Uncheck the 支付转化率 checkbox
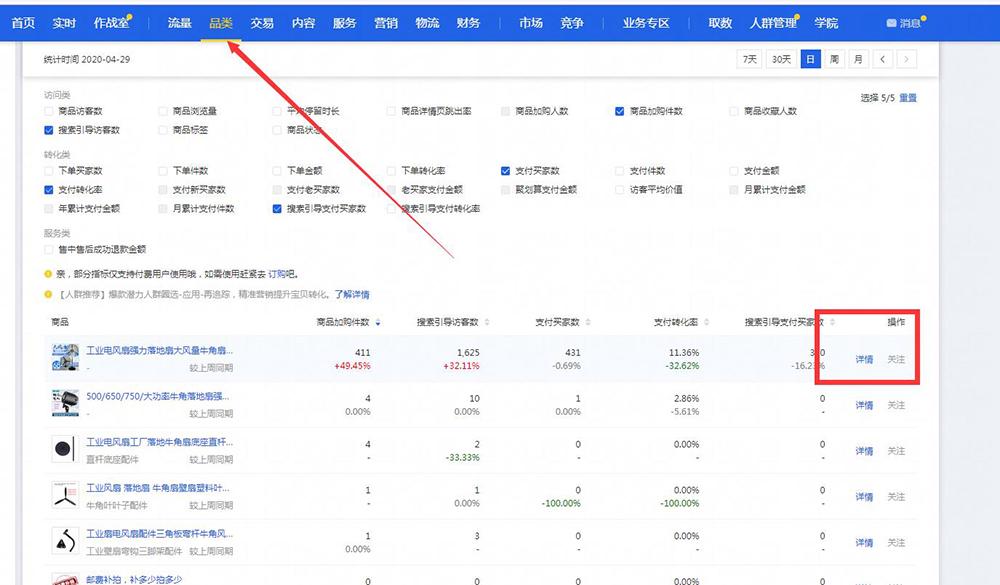 pyautogui.click(x=49, y=189)
